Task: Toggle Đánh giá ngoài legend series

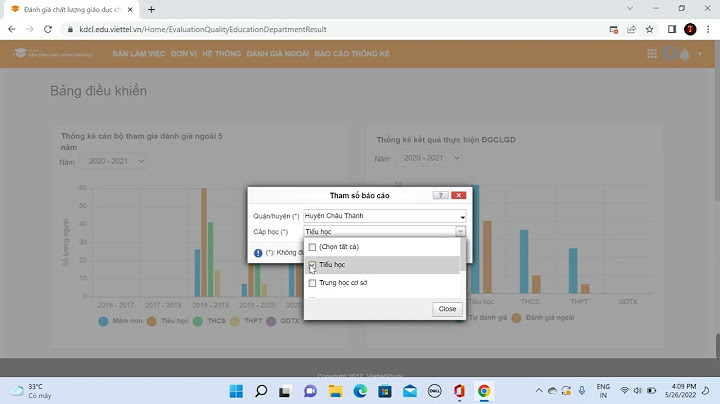Action: pyautogui.click(x=543, y=318)
